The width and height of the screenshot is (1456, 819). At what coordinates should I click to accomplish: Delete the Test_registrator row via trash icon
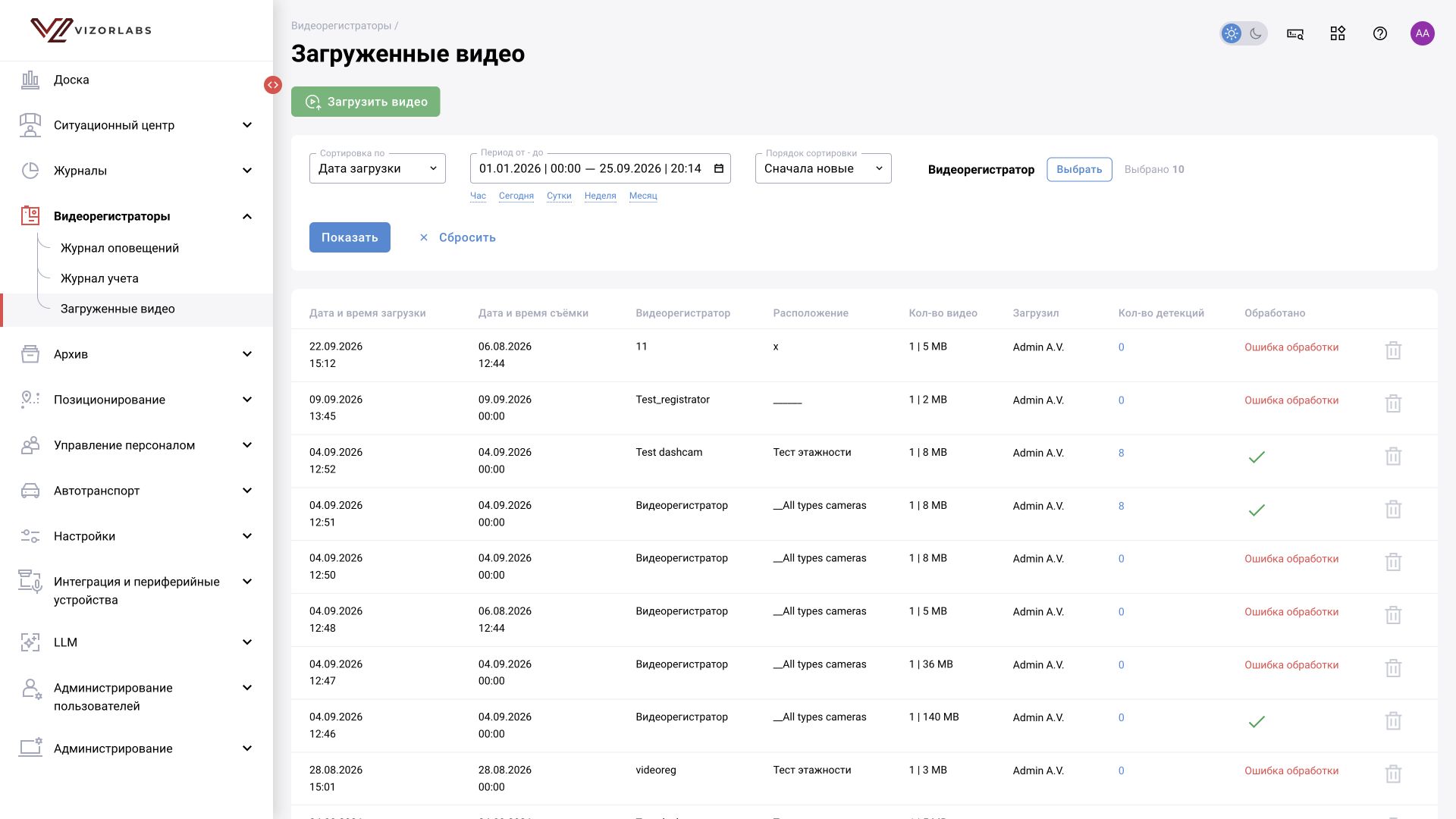pyautogui.click(x=1393, y=403)
